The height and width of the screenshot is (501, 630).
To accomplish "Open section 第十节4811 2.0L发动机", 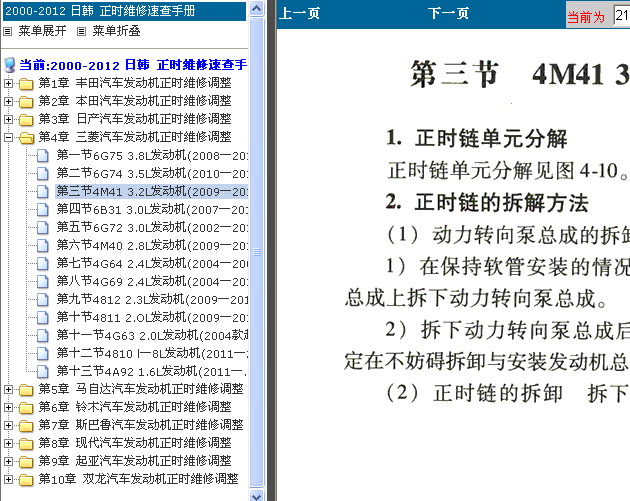I will click(152, 318).
